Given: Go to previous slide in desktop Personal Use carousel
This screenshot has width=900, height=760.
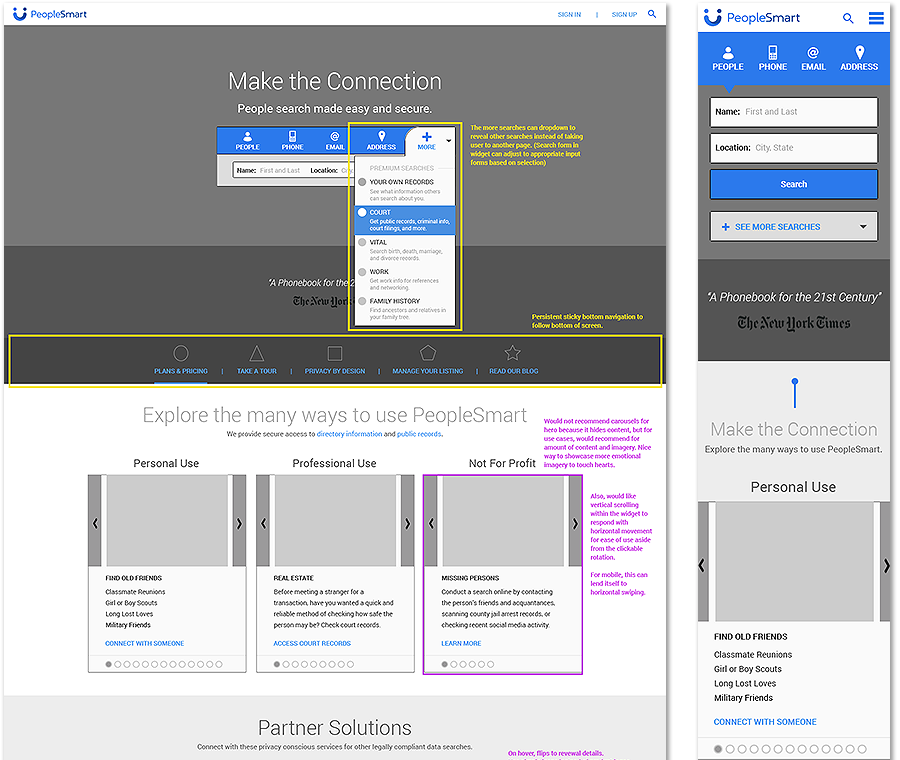Looking at the screenshot, I should [95, 523].
